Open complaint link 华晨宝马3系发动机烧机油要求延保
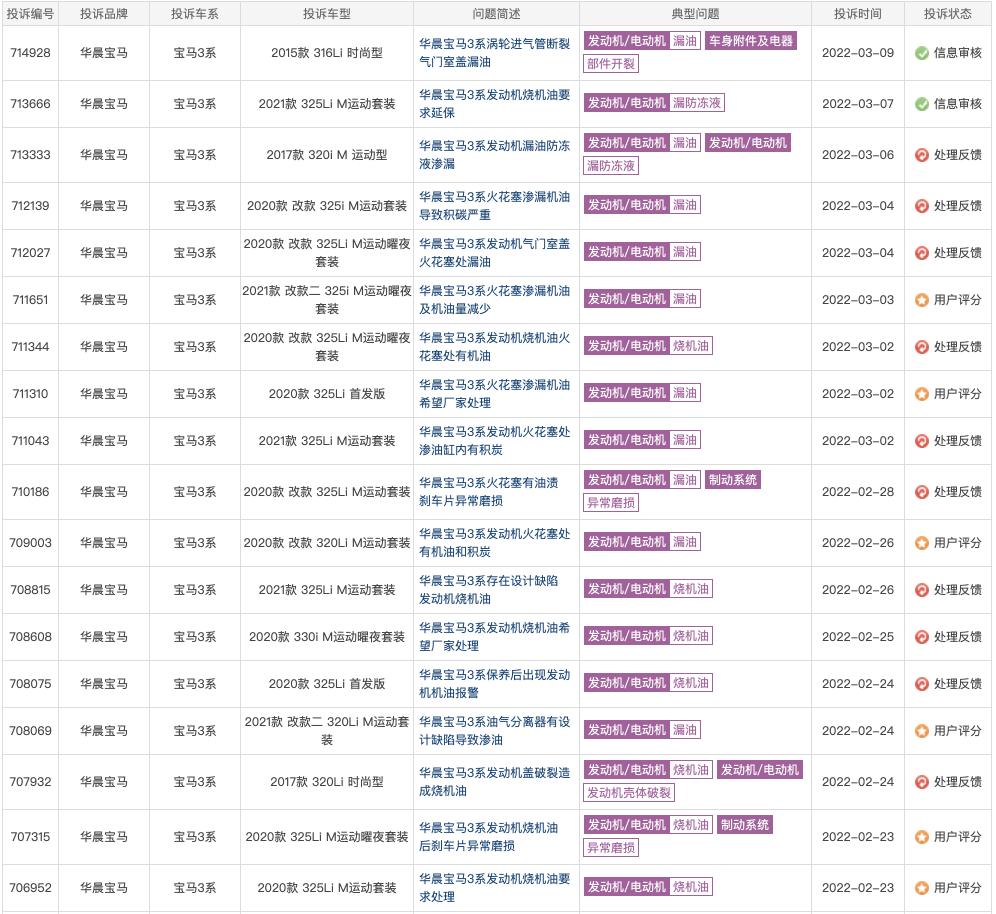This screenshot has width=996, height=914. point(494,104)
